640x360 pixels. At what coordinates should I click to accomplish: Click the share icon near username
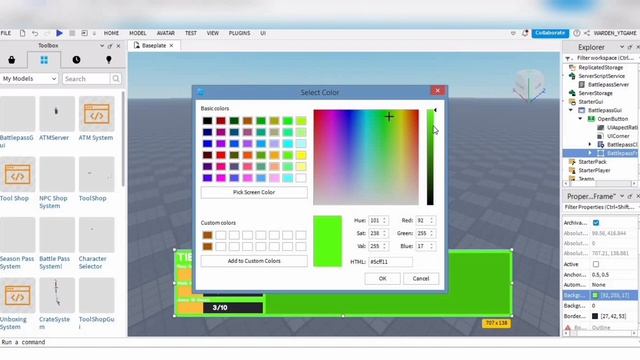(587, 33)
